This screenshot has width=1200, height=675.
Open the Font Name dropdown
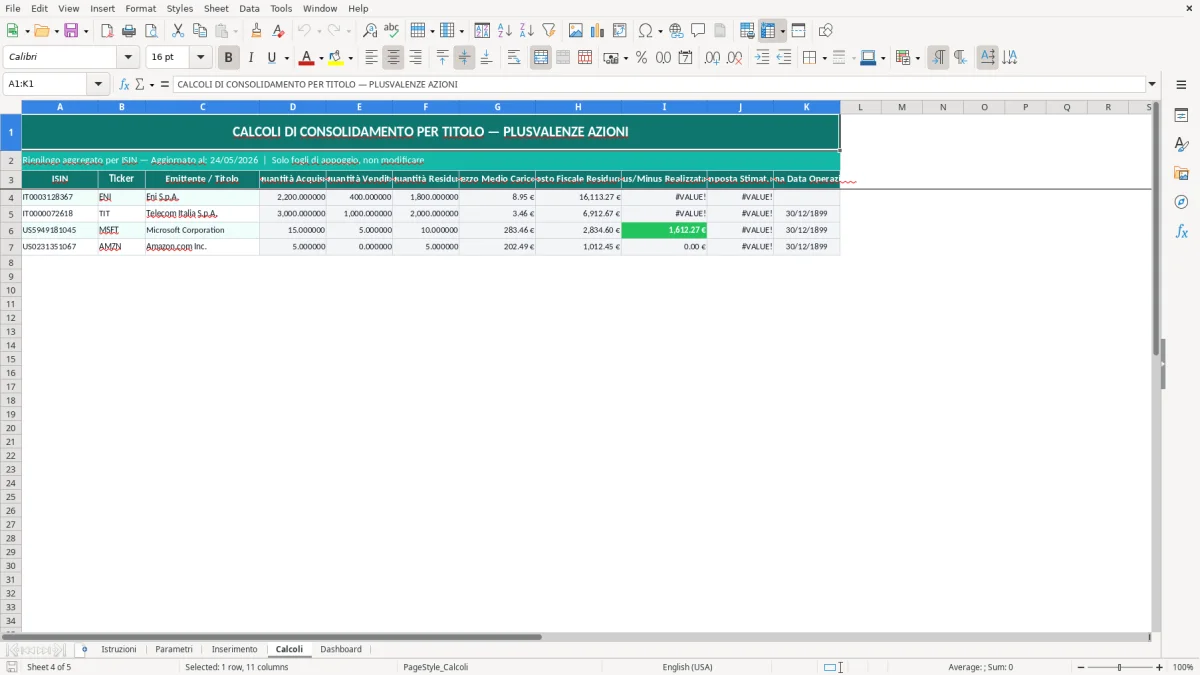(x=128, y=58)
